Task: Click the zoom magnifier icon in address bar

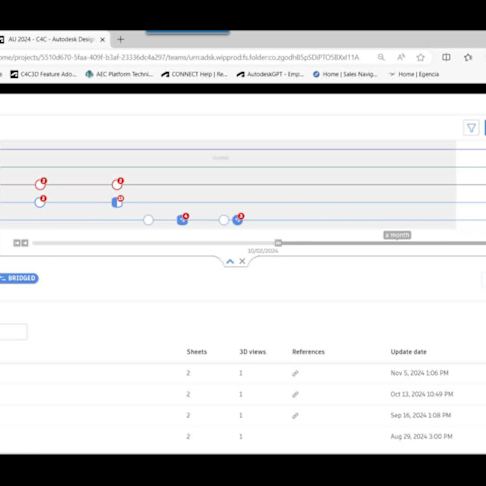Action: (x=381, y=57)
